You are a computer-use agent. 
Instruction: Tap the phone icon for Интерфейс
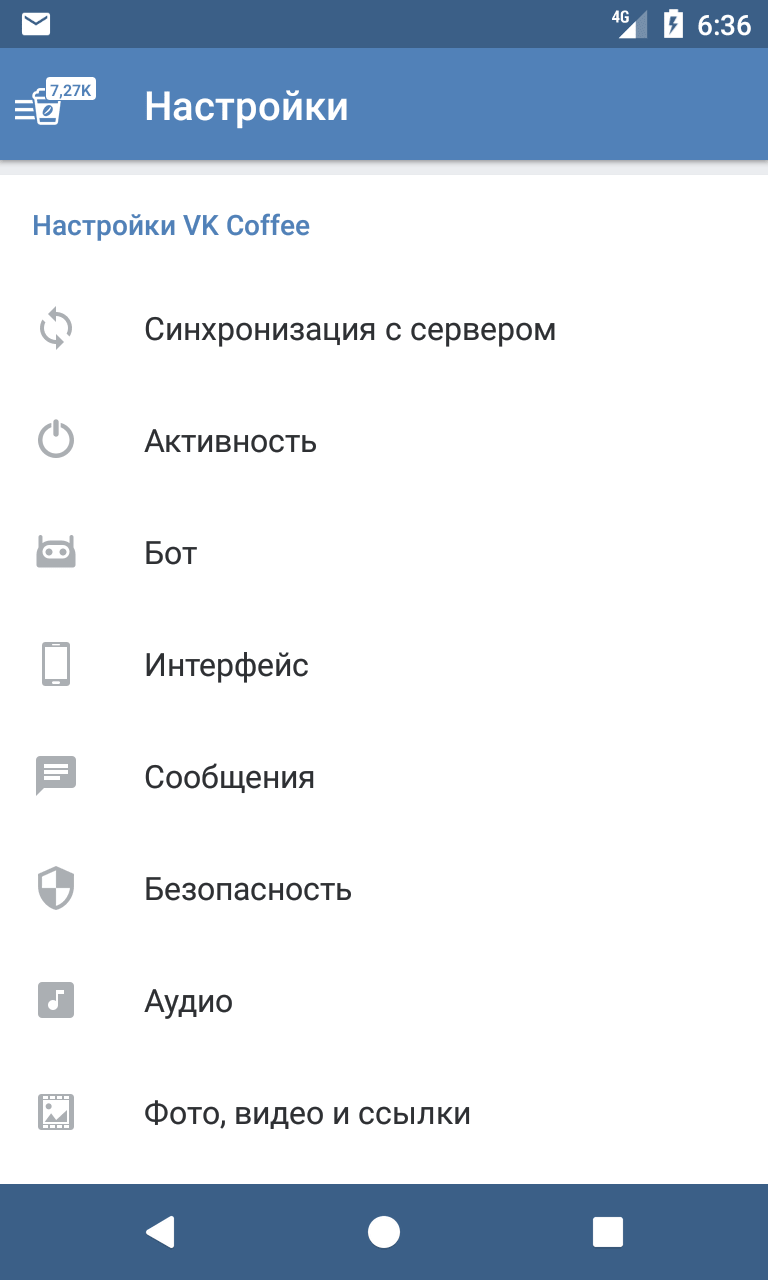56,665
